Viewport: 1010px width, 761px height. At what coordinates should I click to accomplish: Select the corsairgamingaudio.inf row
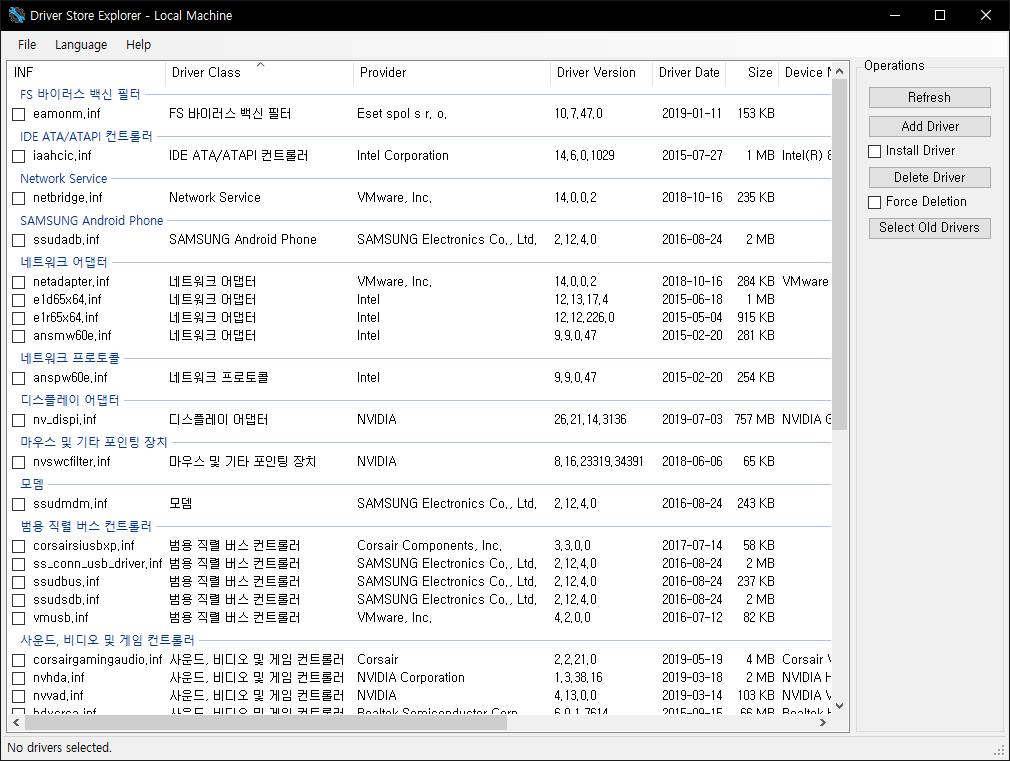point(421,660)
